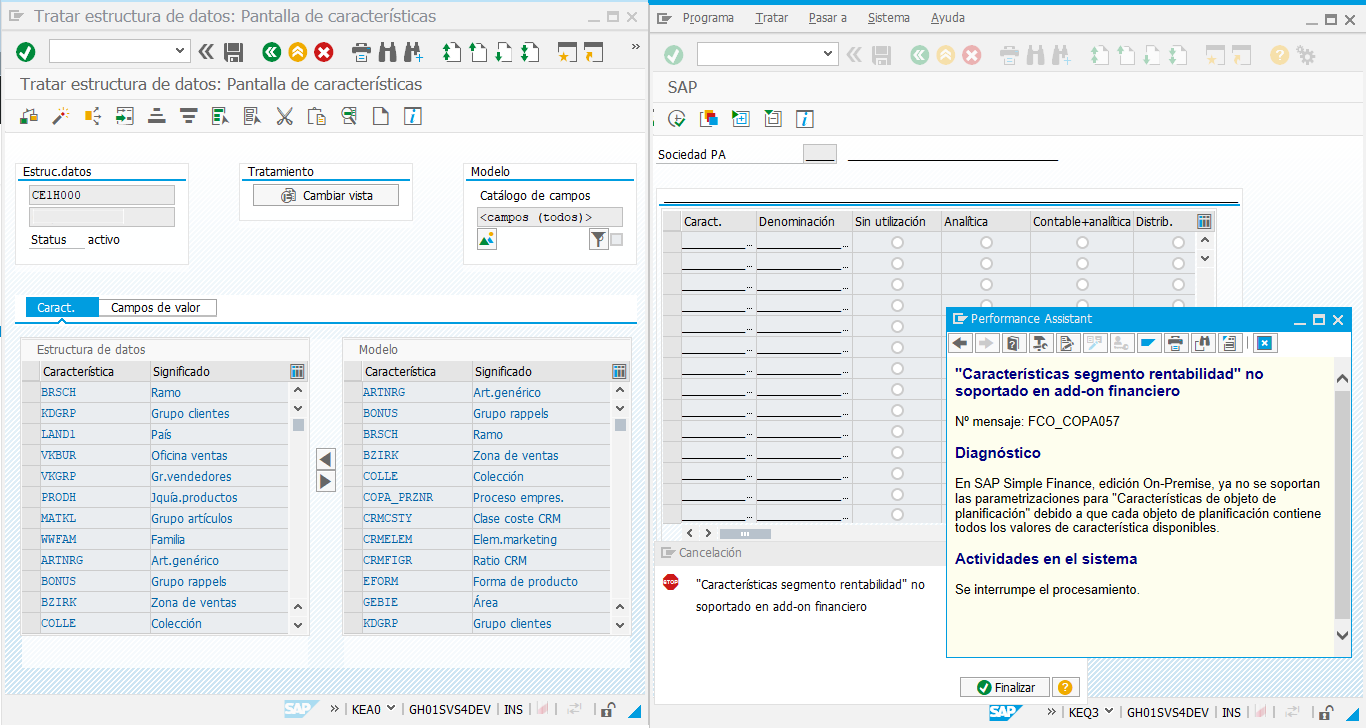
Task: Select 'Sin utilización' radio in second table row
Action: [897, 264]
